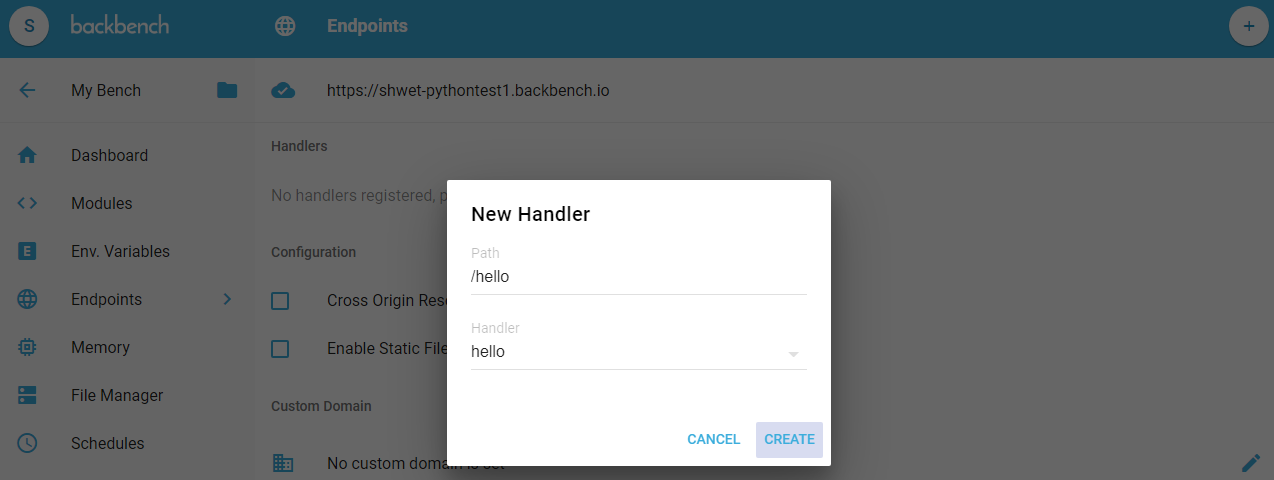Click the CREATE button

point(789,439)
